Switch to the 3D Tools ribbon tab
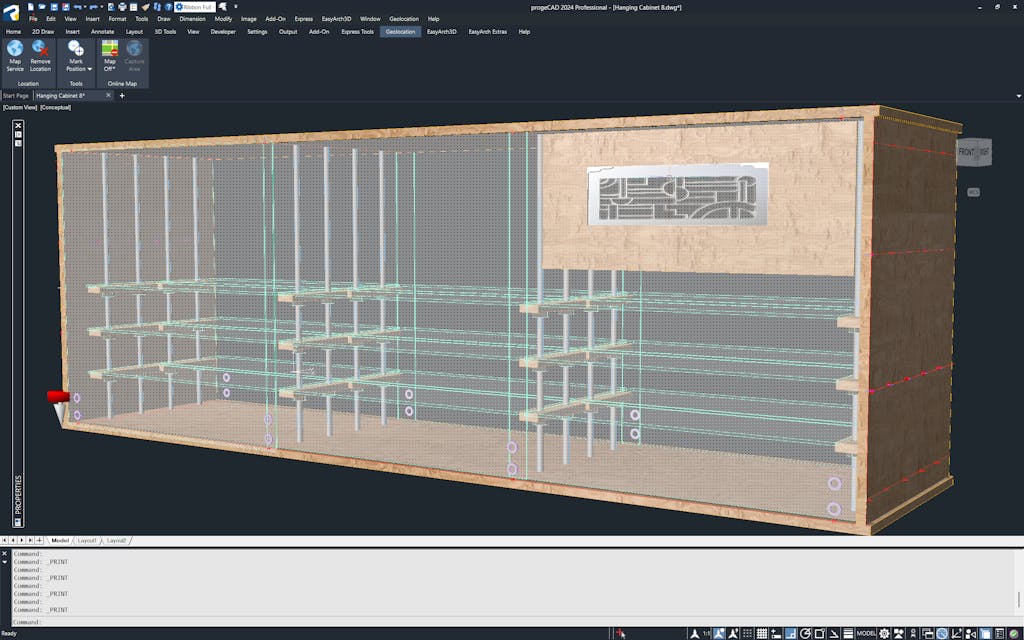The image size is (1024, 640). click(x=164, y=32)
